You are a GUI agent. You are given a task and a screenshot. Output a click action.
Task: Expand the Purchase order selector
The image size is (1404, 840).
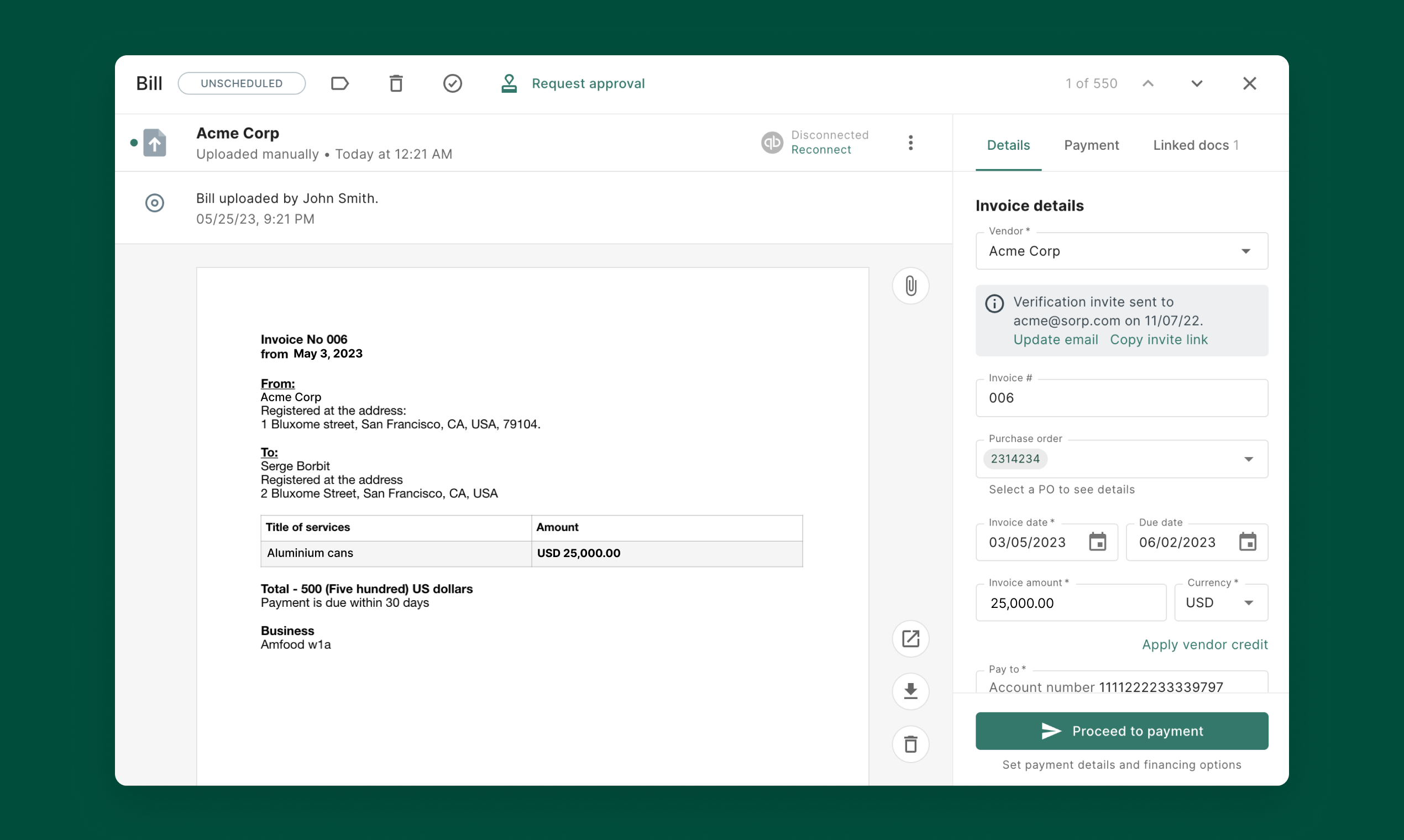1248,459
